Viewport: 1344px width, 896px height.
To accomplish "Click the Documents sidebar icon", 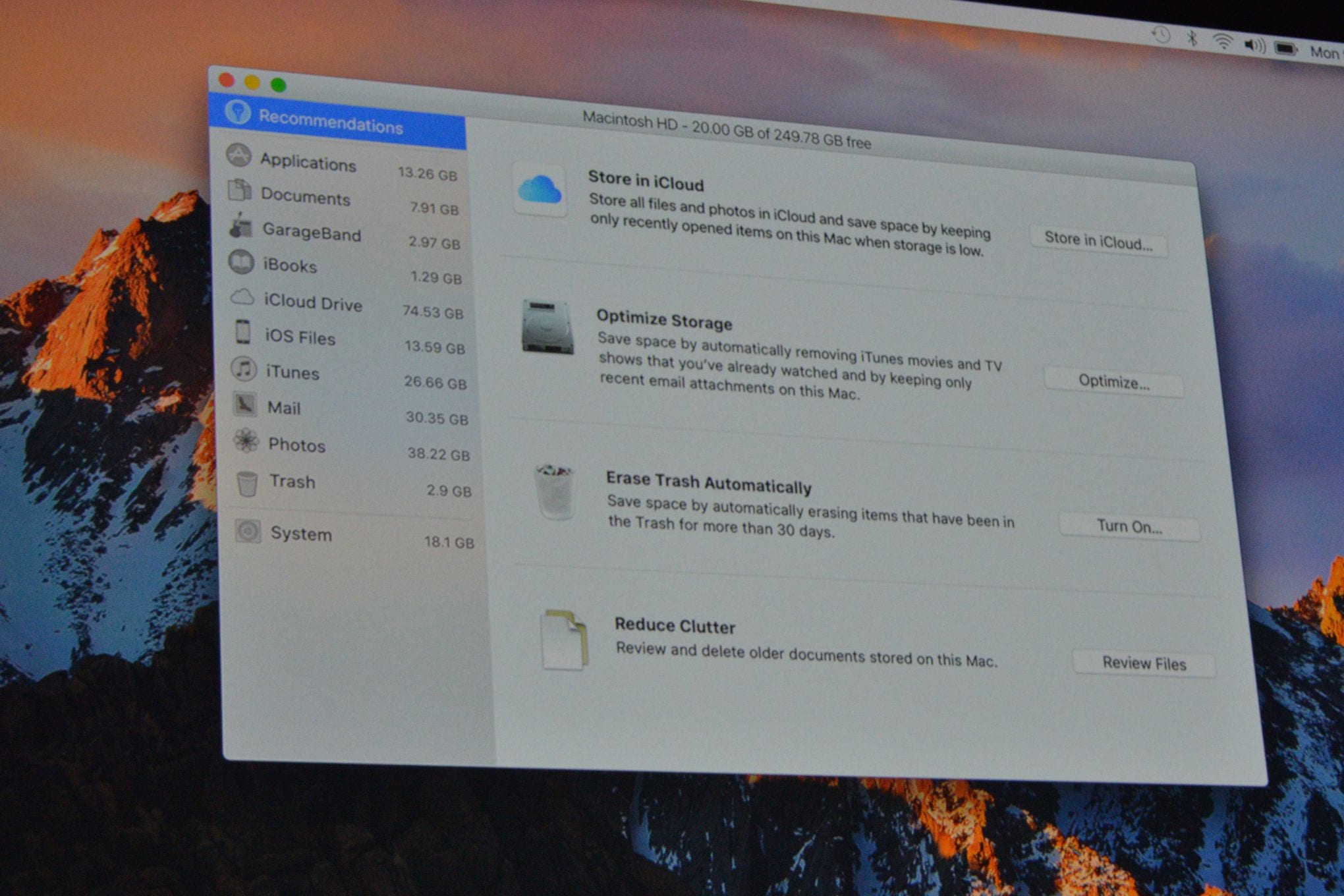I will [x=240, y=190].
